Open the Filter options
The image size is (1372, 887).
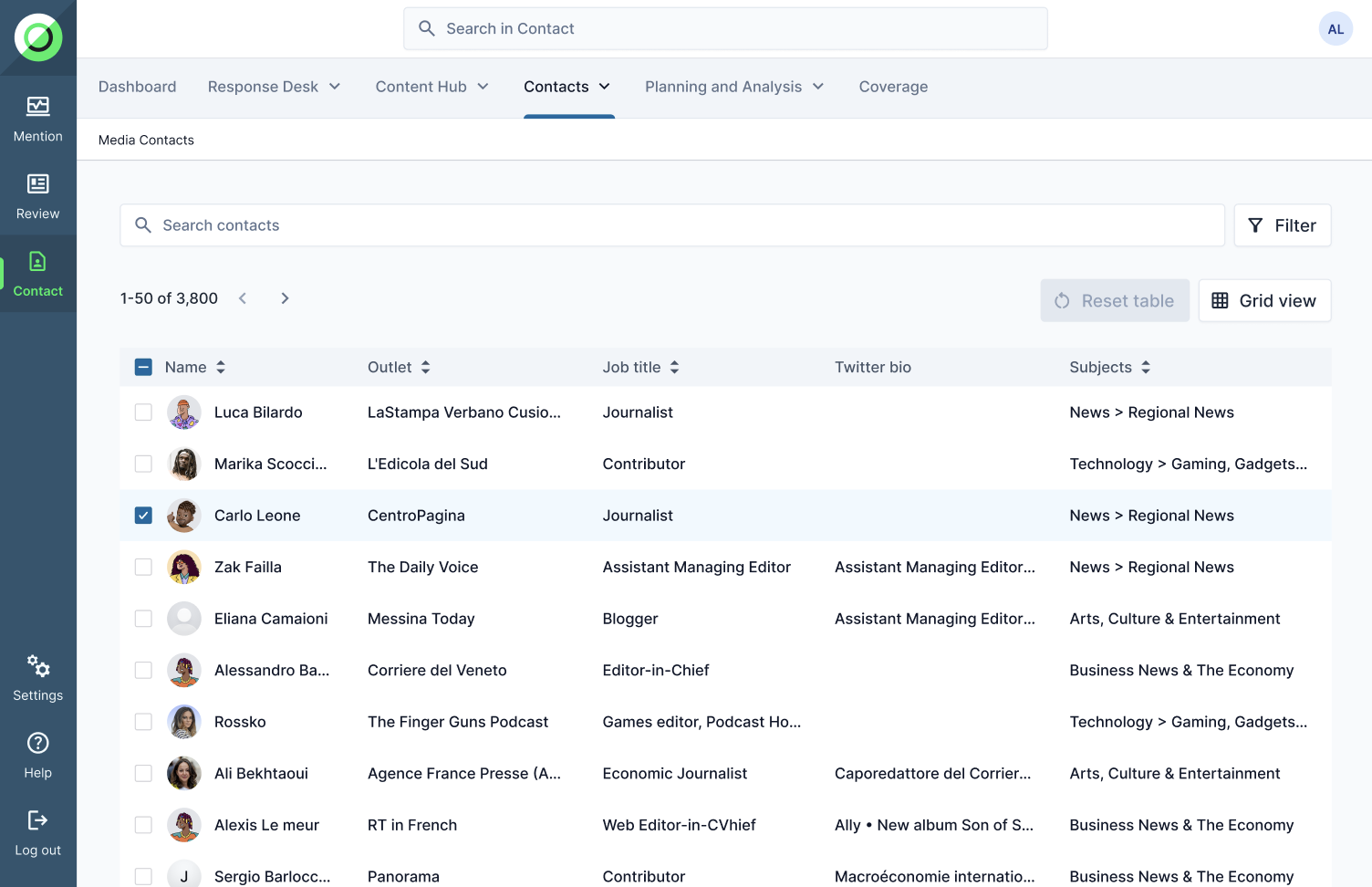tap(1283, 225)
